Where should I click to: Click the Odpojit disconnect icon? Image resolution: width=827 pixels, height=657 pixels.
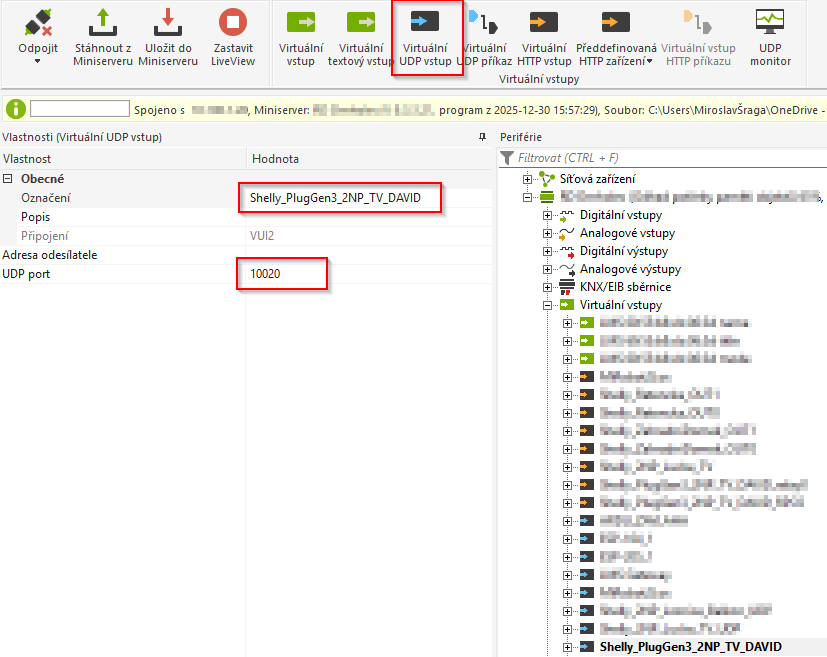[38, 23]
